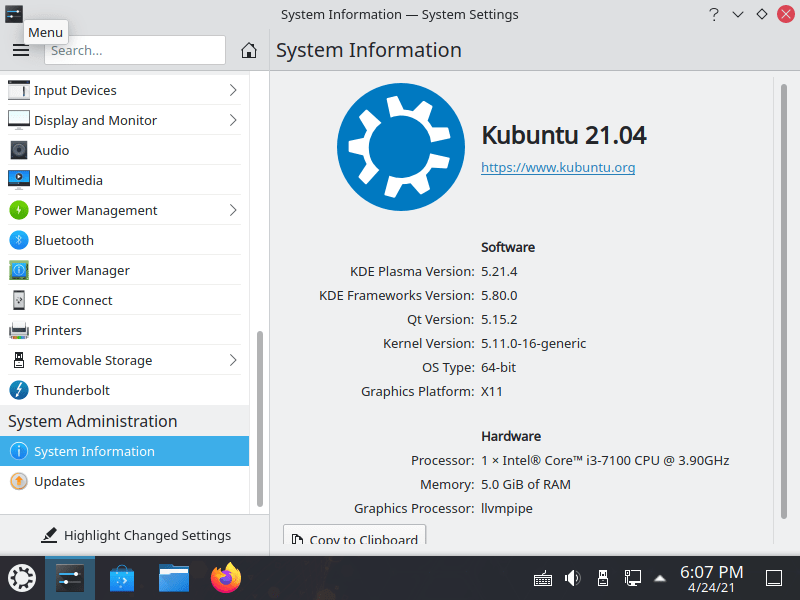Launch Discover software center from taskbar
Image resolution: width=800 pixels, height=600 pixels.
click(x=121, y=578)
